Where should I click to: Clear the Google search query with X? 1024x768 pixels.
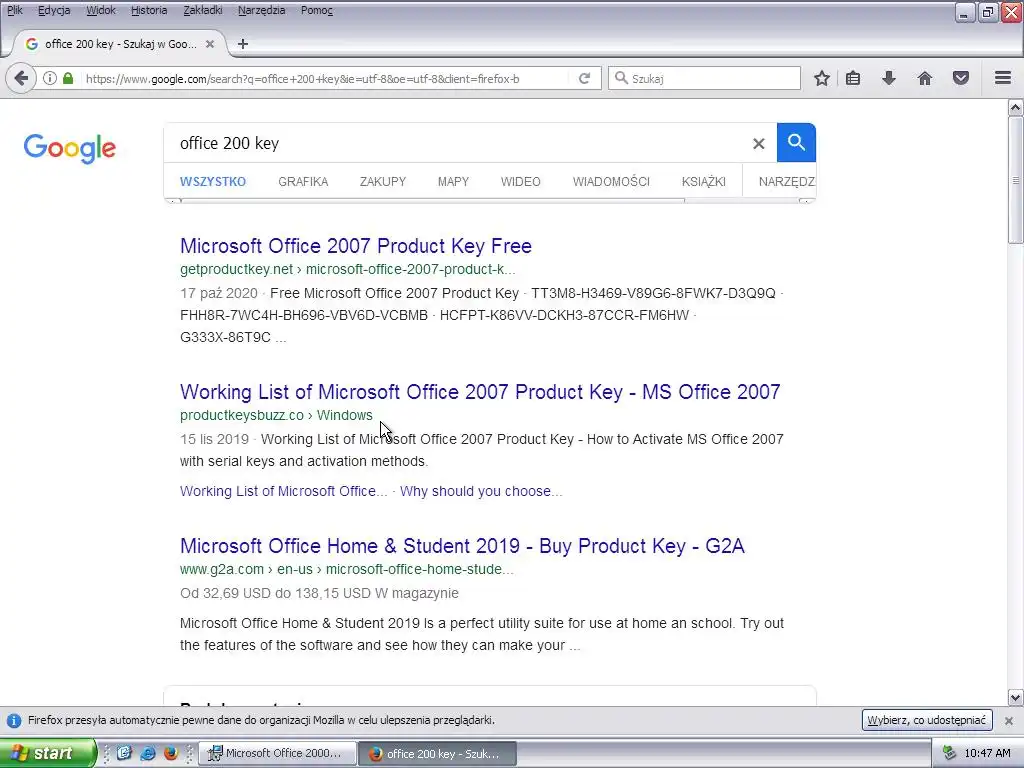(758, 143)
